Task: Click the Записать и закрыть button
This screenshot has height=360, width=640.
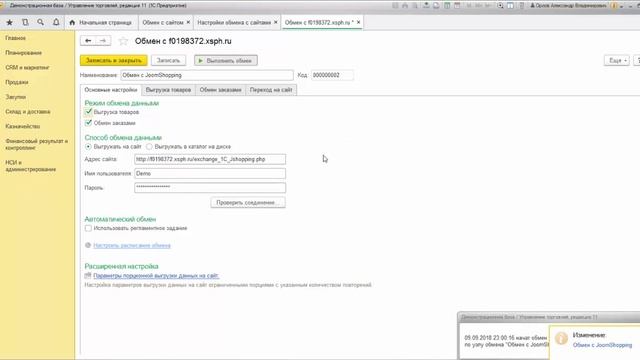Action: click(x=113, y=60)
